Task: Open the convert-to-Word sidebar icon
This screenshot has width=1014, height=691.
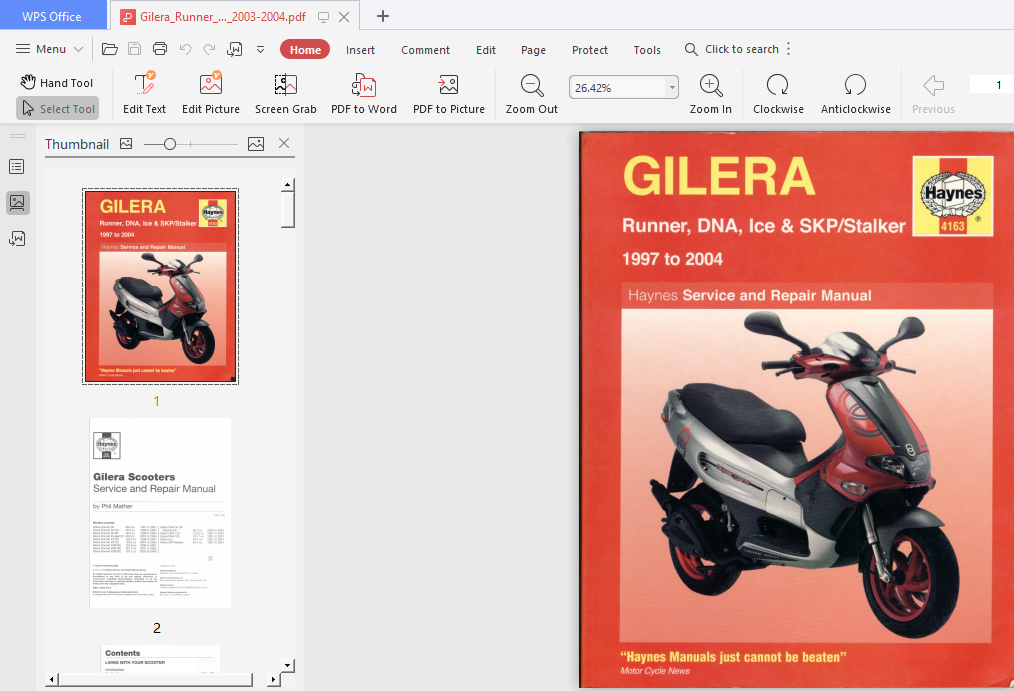Action: pyautogui.click(x=17, y=239)
